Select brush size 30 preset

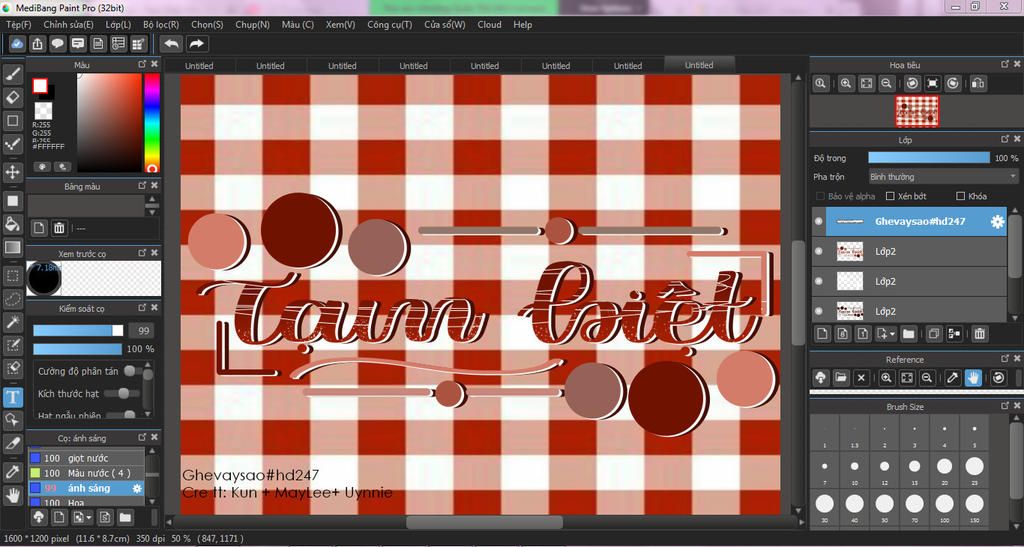pyautogui.click(x=825, y=507)
